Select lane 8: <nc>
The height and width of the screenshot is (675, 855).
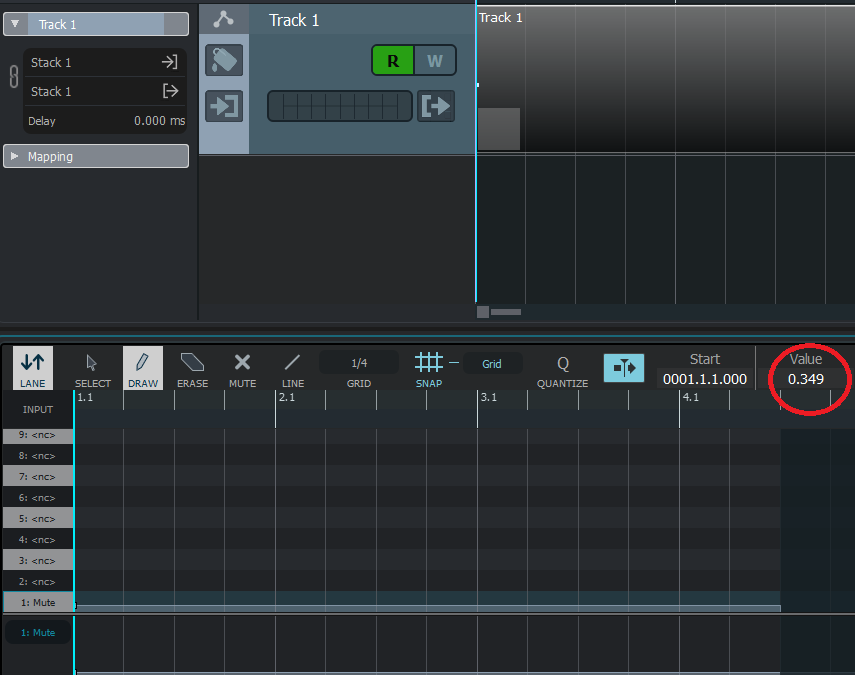pyautogui.click(x=38, y=456)
